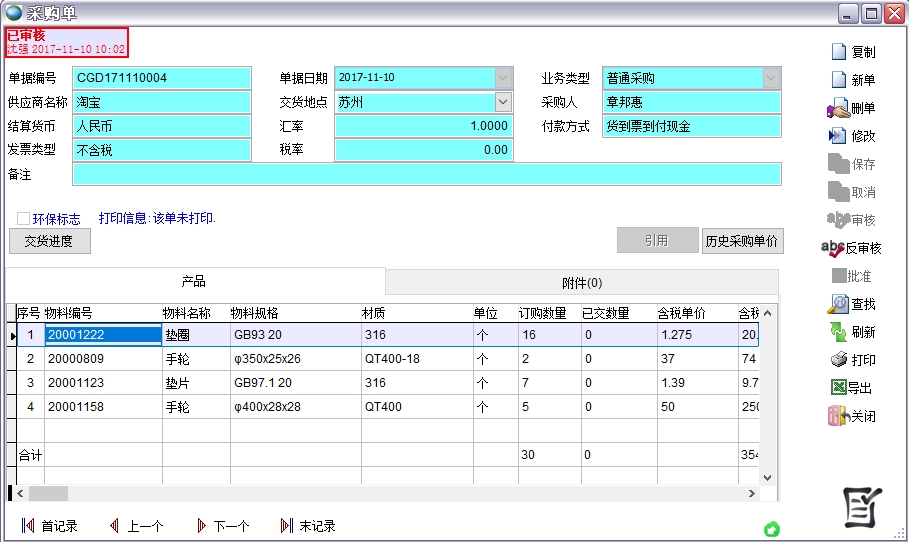Expand the 交货地点 dropdown
This screenshot has height=542, width=909.
pyautogui.click(x=502, y=102)
